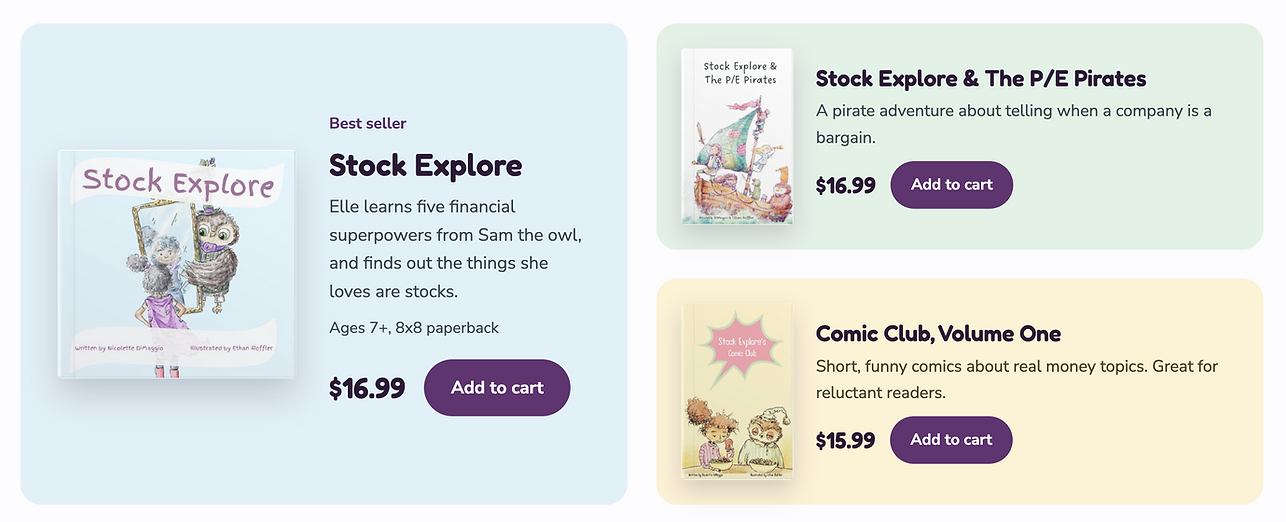
Task: Select the Best seller label
Action: coord(368,123)
